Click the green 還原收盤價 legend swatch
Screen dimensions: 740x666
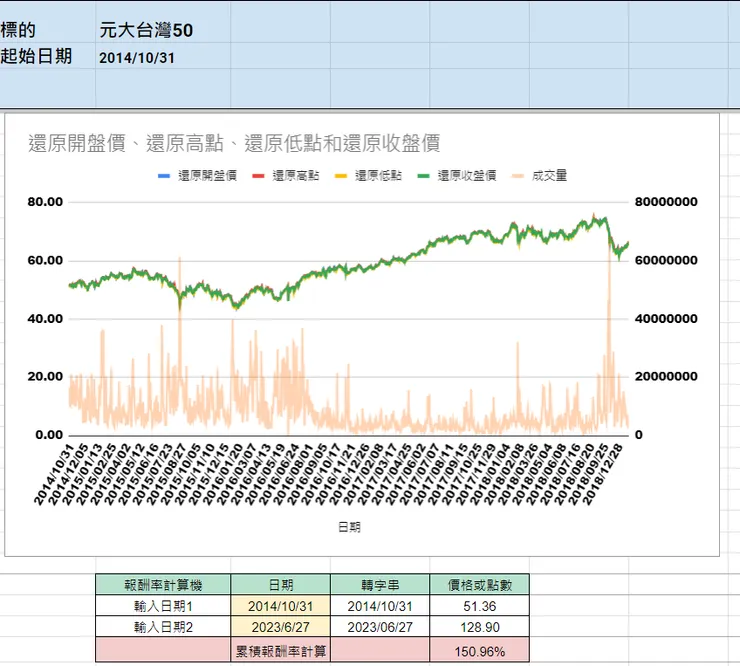pos(423,176)
